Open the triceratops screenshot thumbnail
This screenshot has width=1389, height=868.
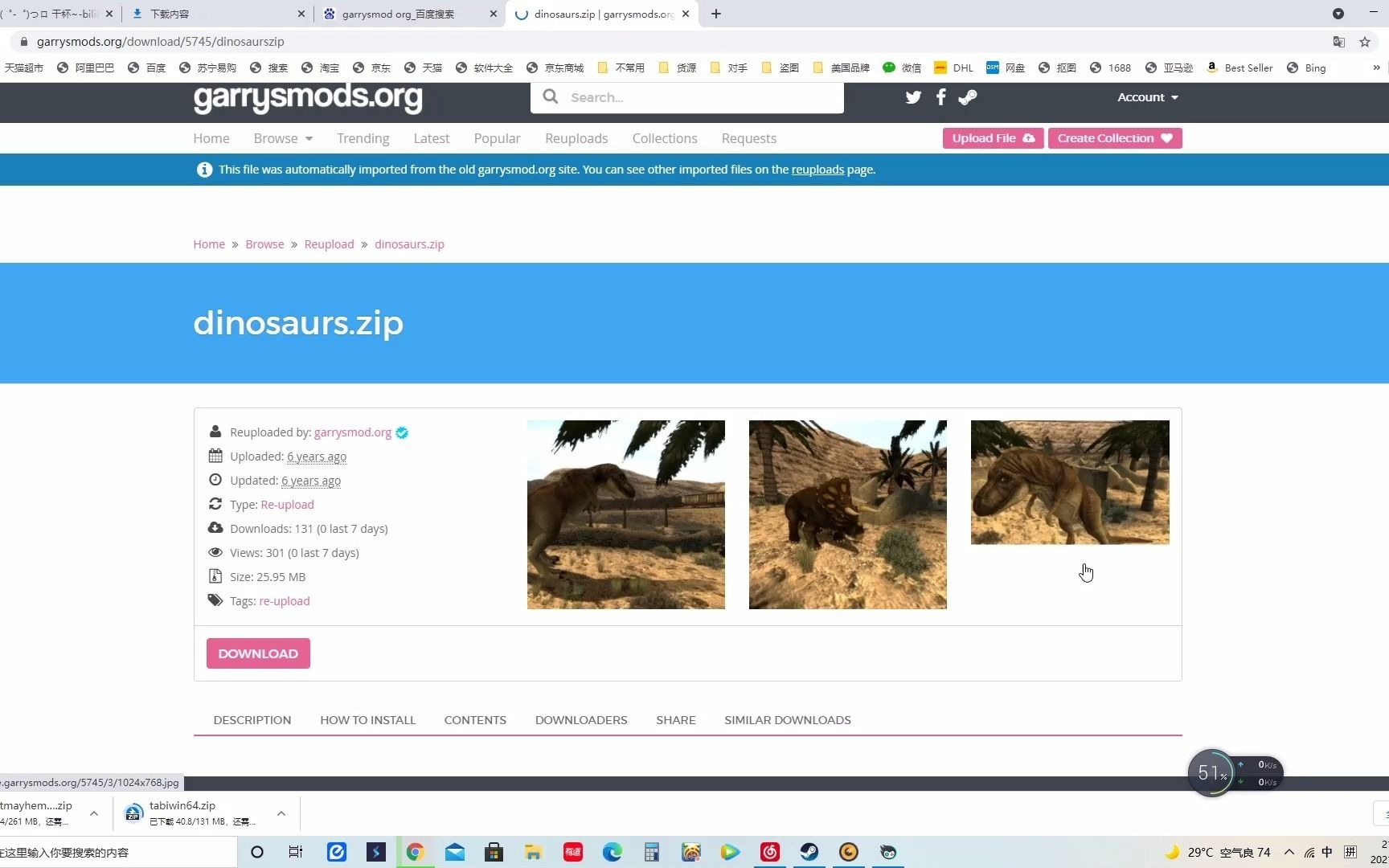point(848,514)
